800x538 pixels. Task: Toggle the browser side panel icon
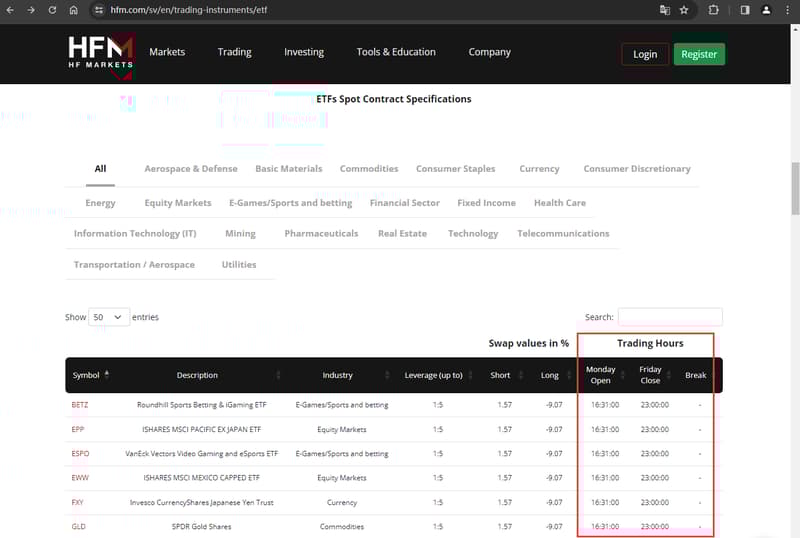tap(745, 10)
